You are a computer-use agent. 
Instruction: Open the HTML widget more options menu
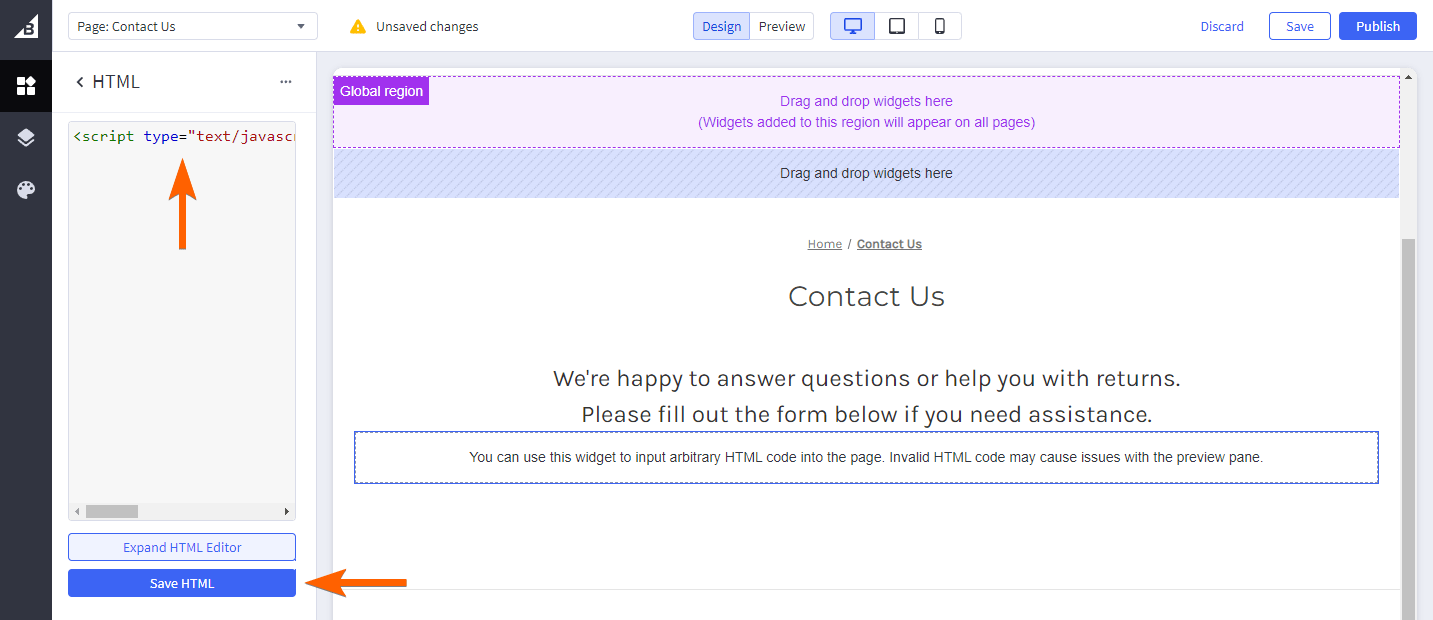286,82
